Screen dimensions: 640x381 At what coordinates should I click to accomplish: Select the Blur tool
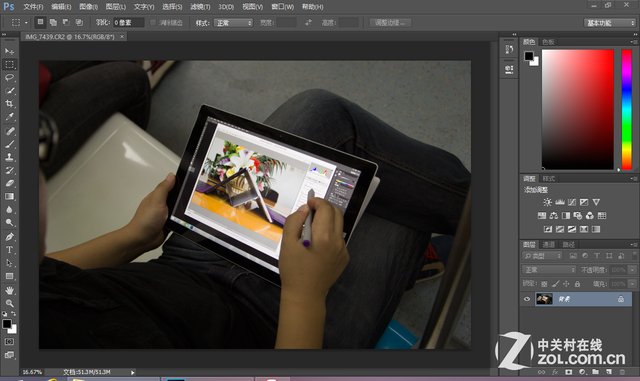(9, 209)
